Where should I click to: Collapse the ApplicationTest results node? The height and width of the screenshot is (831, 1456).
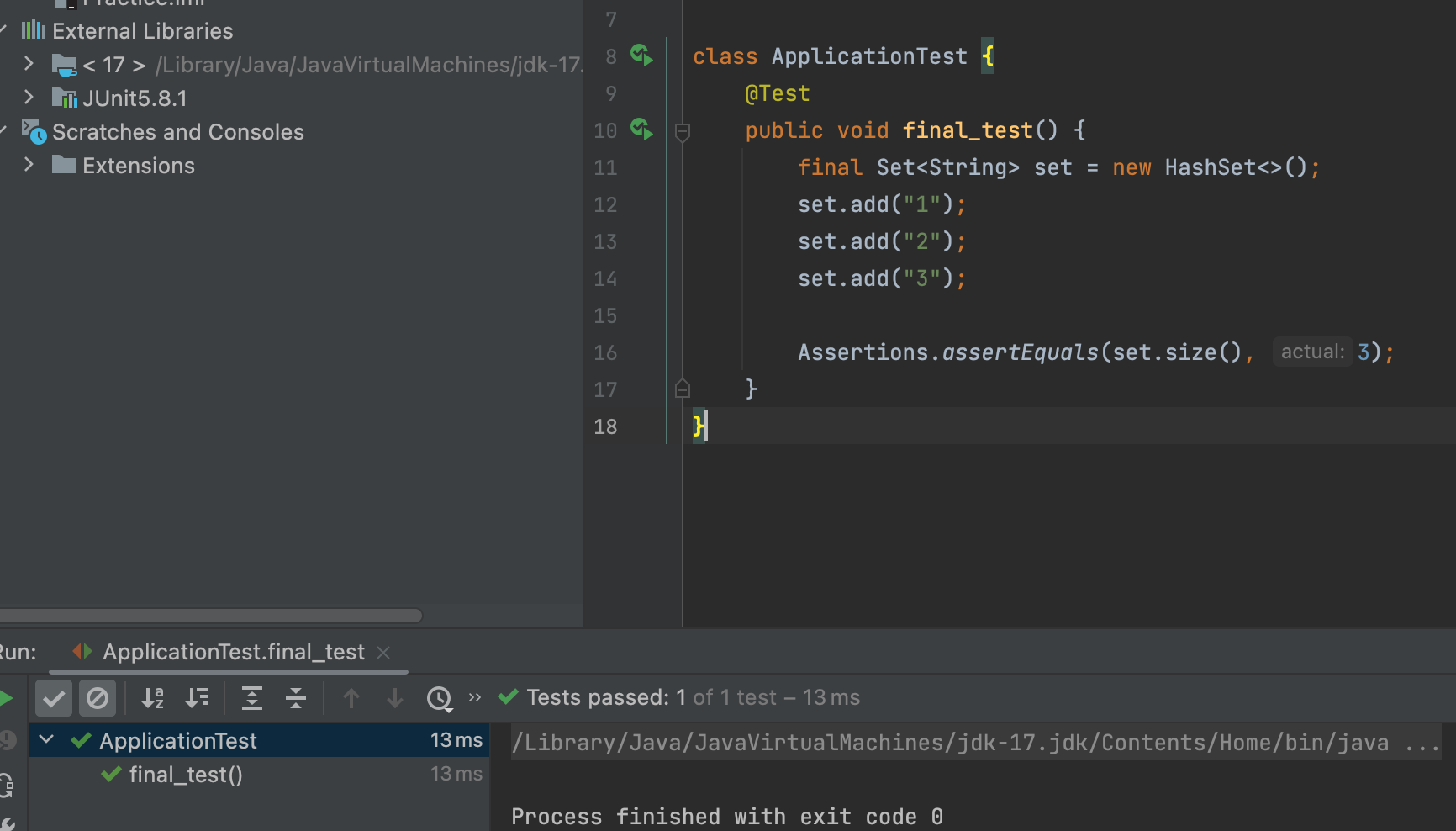[x=47, y=740]
